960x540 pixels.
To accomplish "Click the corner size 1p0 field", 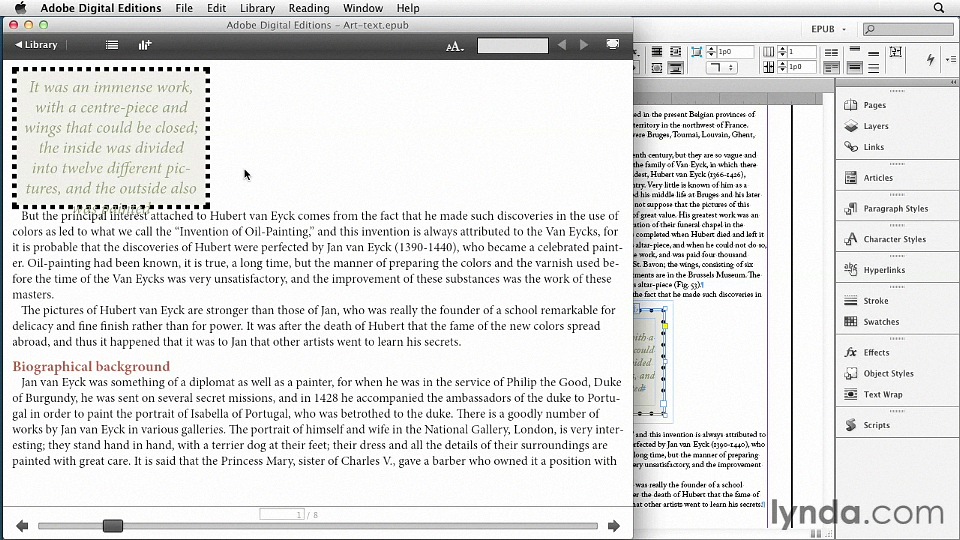I will [735, 51].
